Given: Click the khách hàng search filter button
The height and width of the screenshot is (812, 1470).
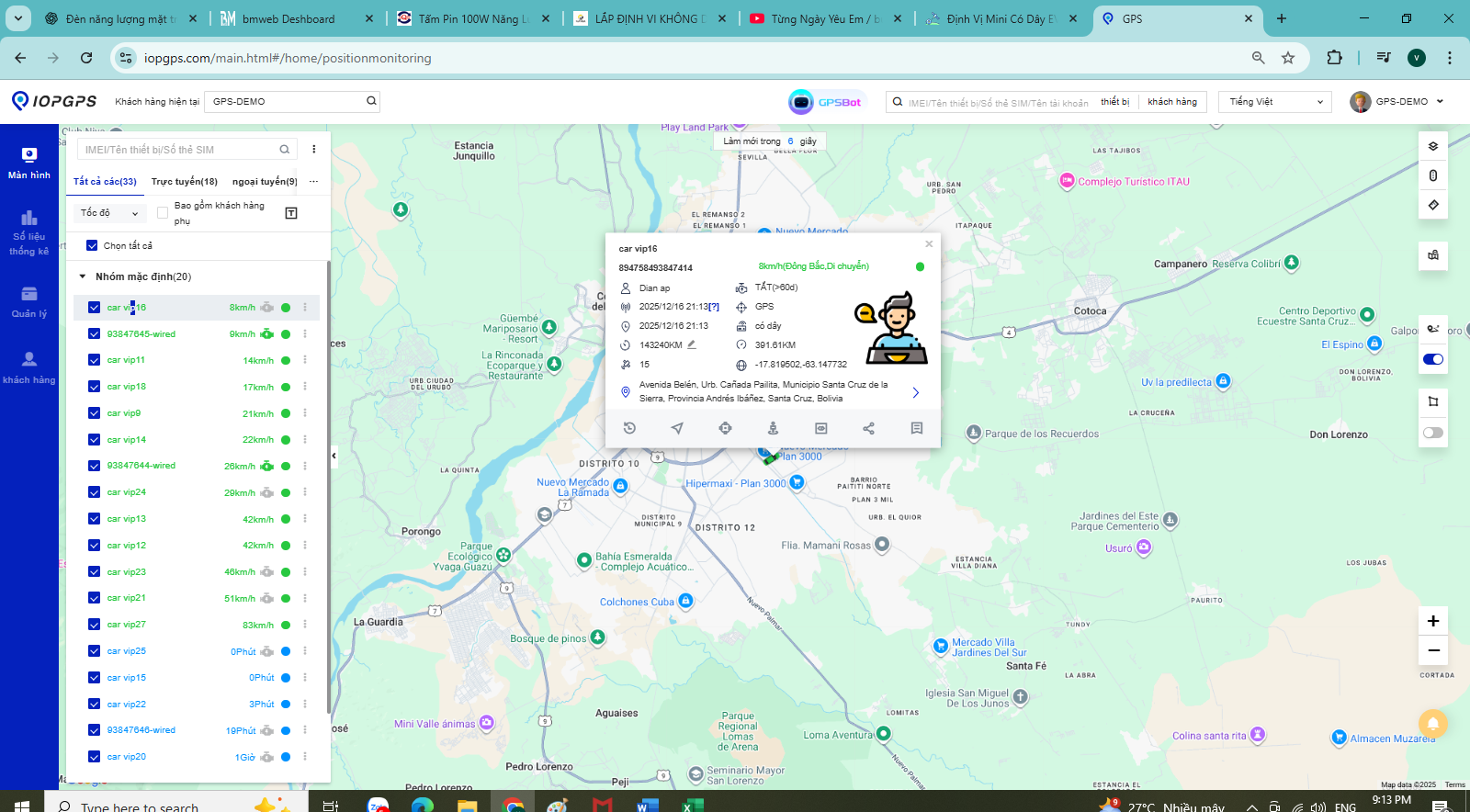Looking at the screenshot, I should (x=1171, y=102).
